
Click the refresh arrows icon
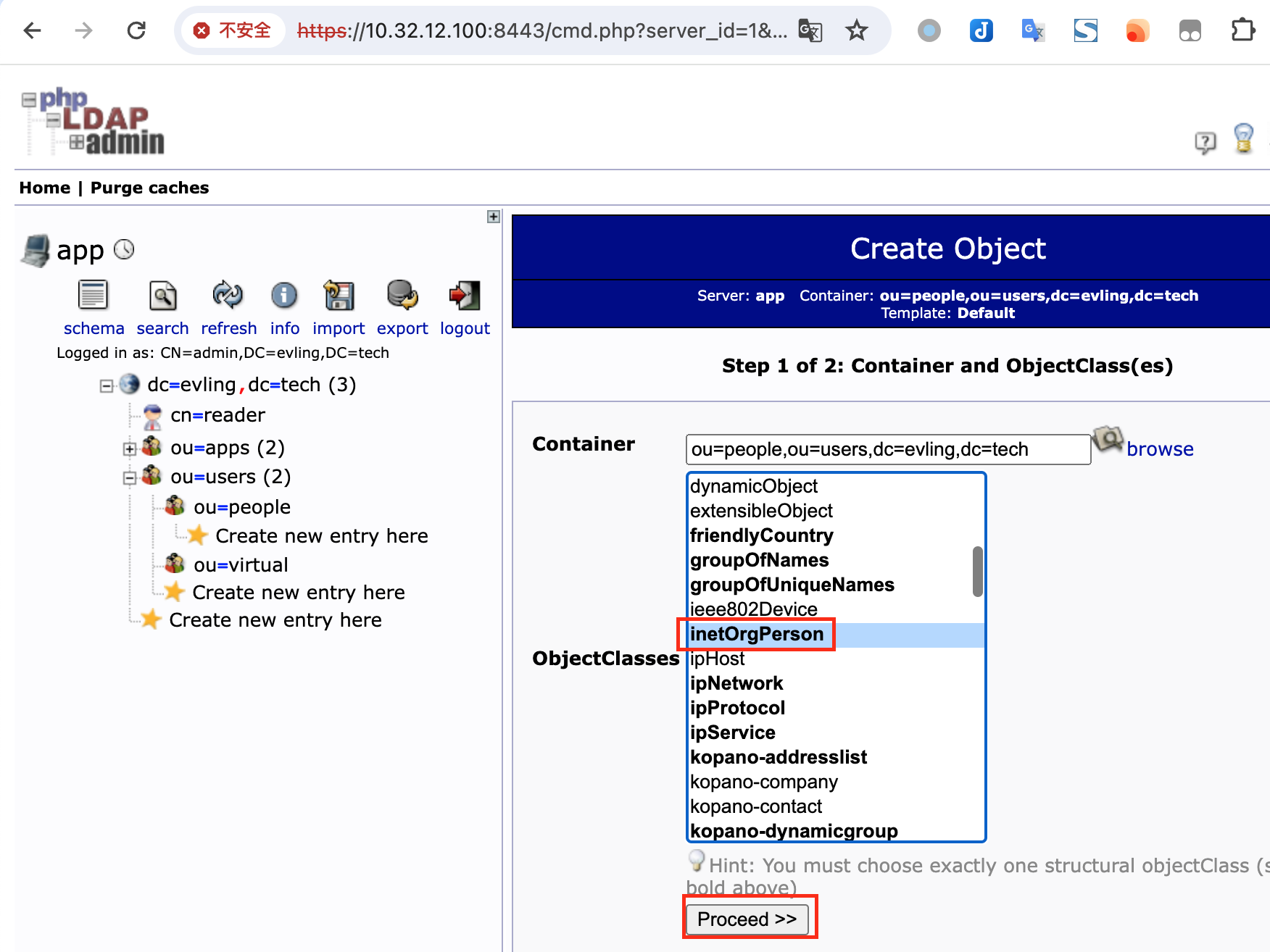coord(228,295)
